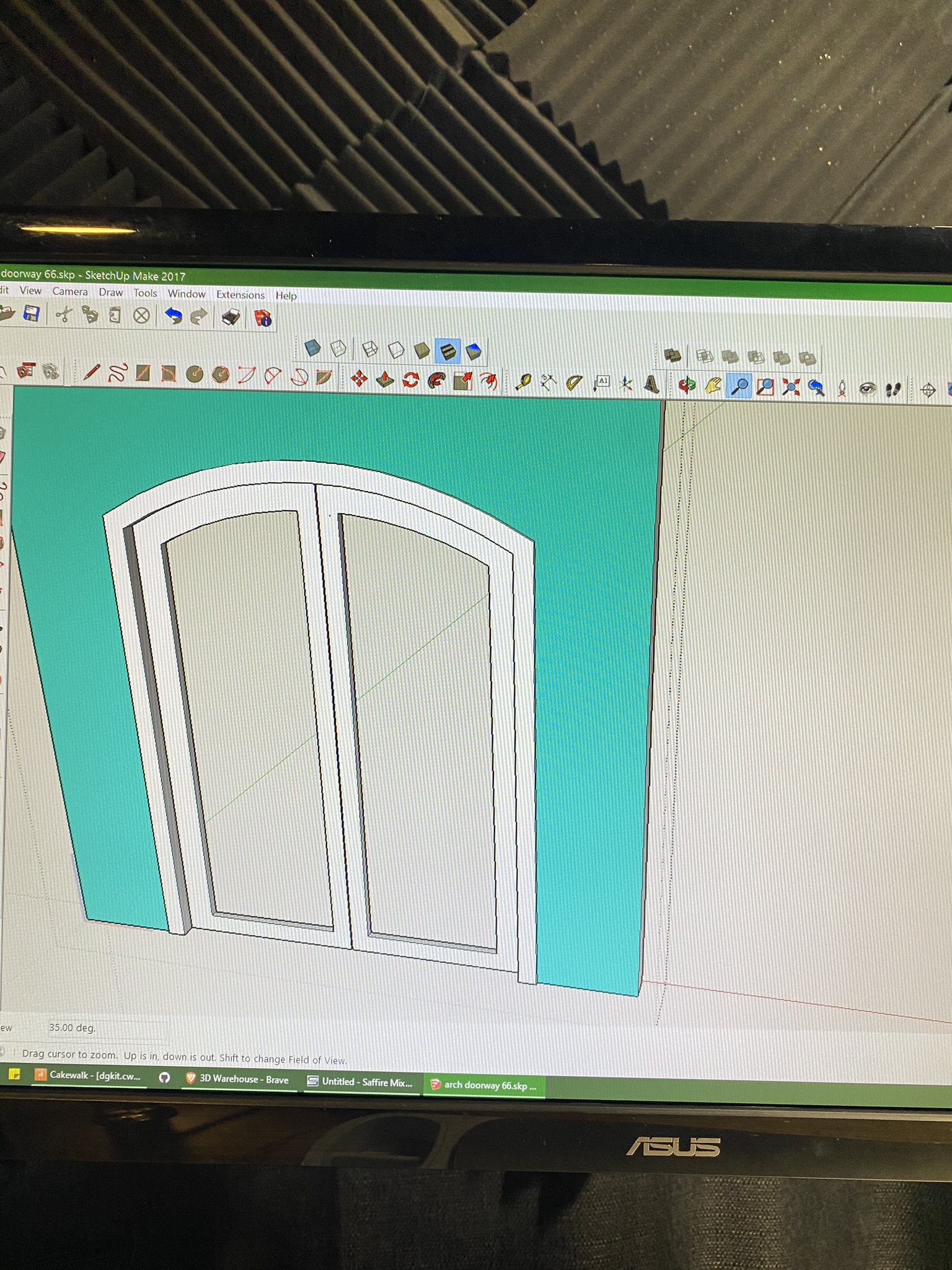952x1270 pixels.
Task: Click the Paste clipboard icon
Action: click(x=115, y=316)
